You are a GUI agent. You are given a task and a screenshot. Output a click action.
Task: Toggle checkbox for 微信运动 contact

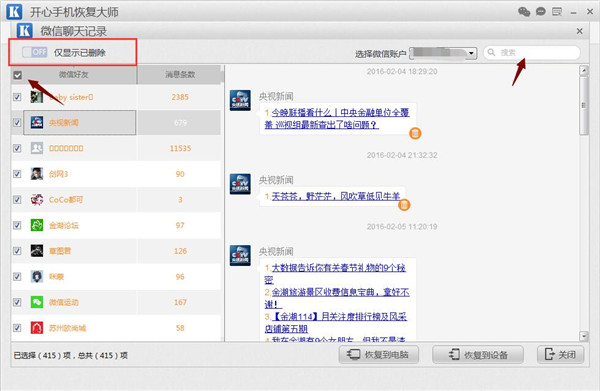[x=17, y=302]
